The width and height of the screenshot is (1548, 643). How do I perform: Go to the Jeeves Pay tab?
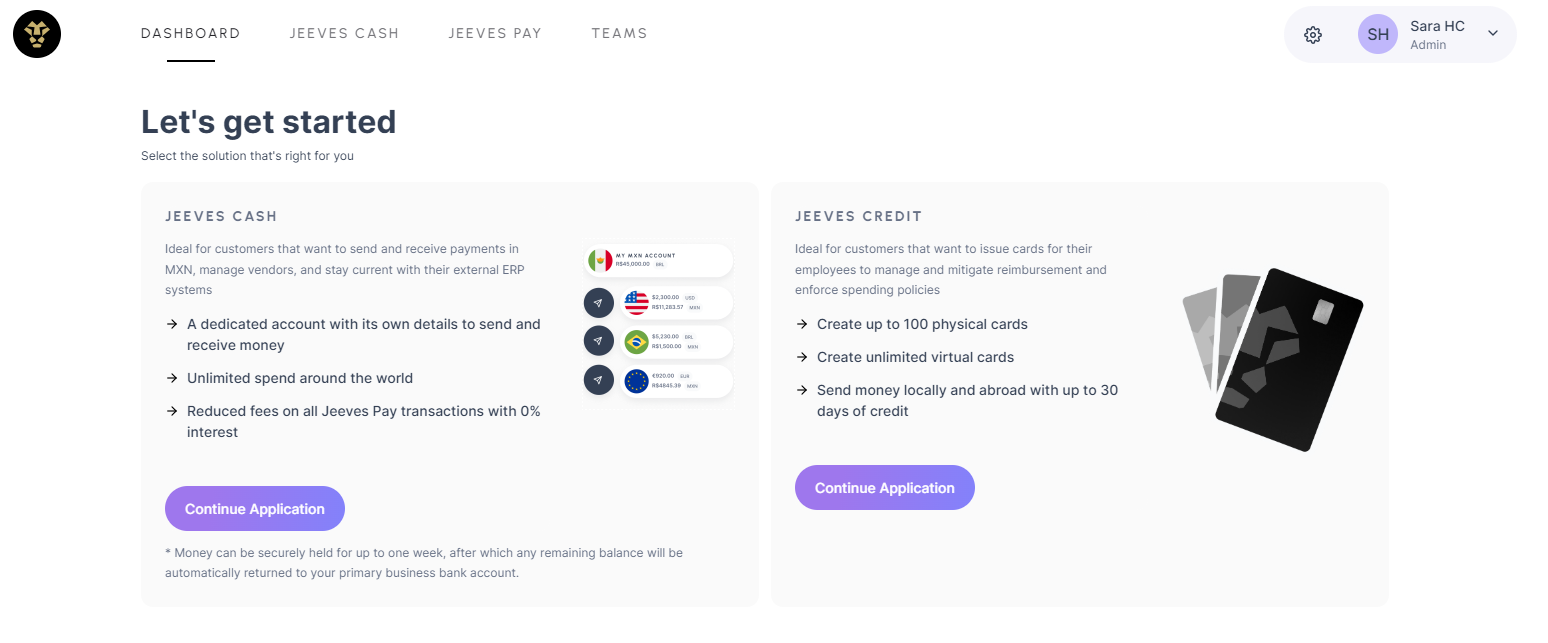(495, 33)
